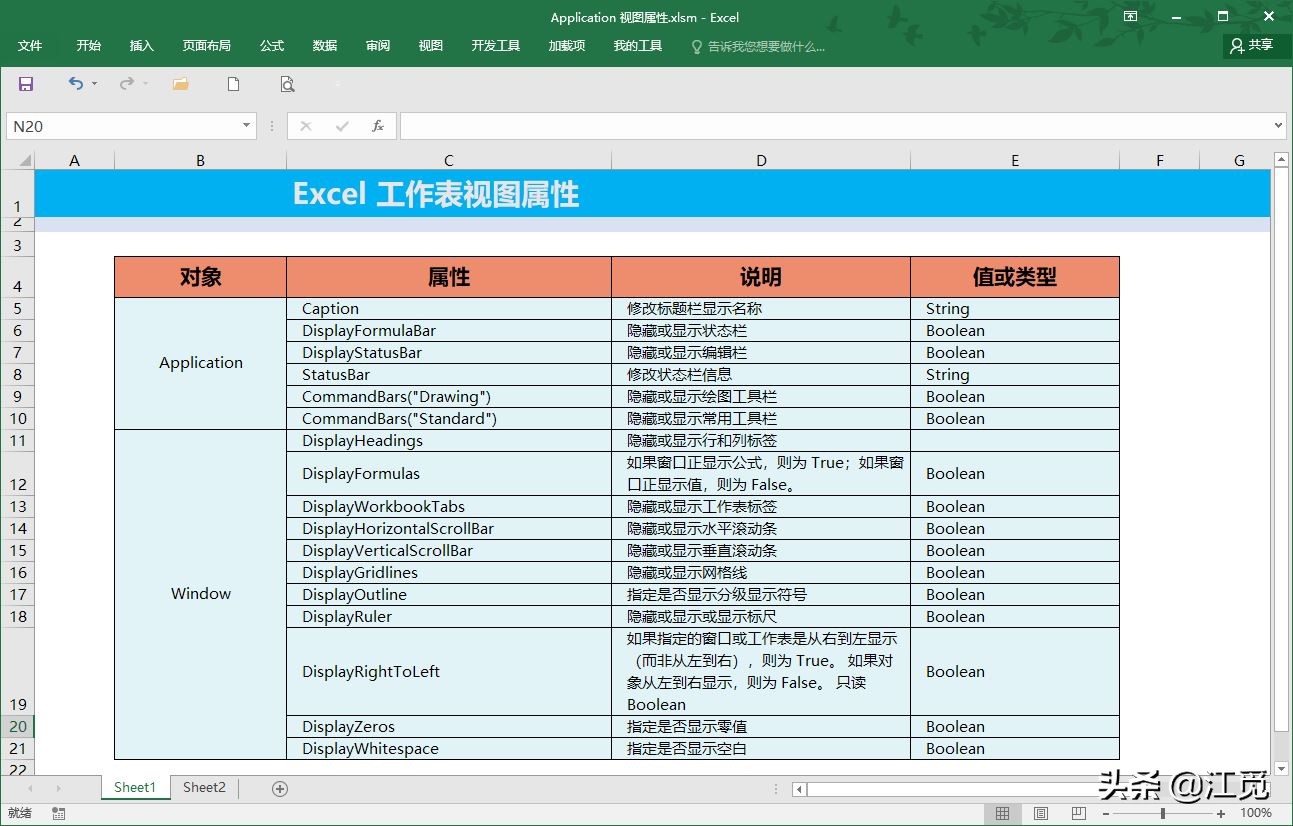Image resolution: width=1293 pixels, height=826 pixels.
Task: Open the 视图 ribbon tab
Action: point(431,46)
